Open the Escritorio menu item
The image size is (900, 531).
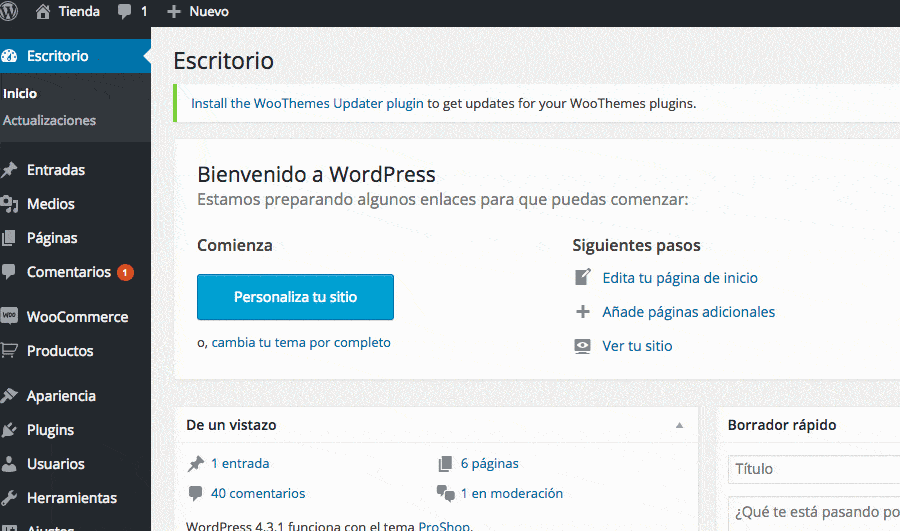point(75,56)
